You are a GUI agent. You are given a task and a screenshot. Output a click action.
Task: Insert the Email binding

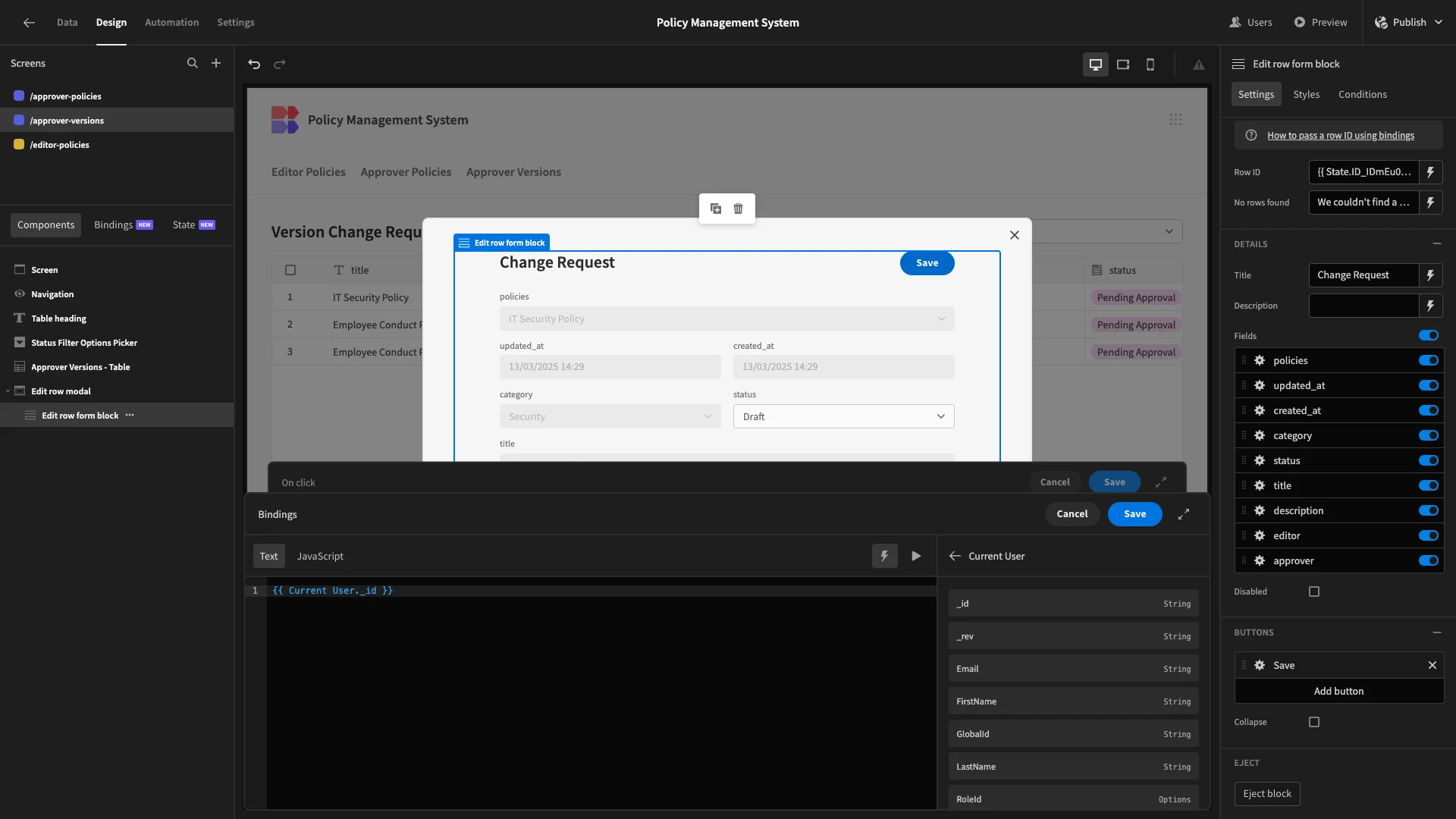point(1072,669)
